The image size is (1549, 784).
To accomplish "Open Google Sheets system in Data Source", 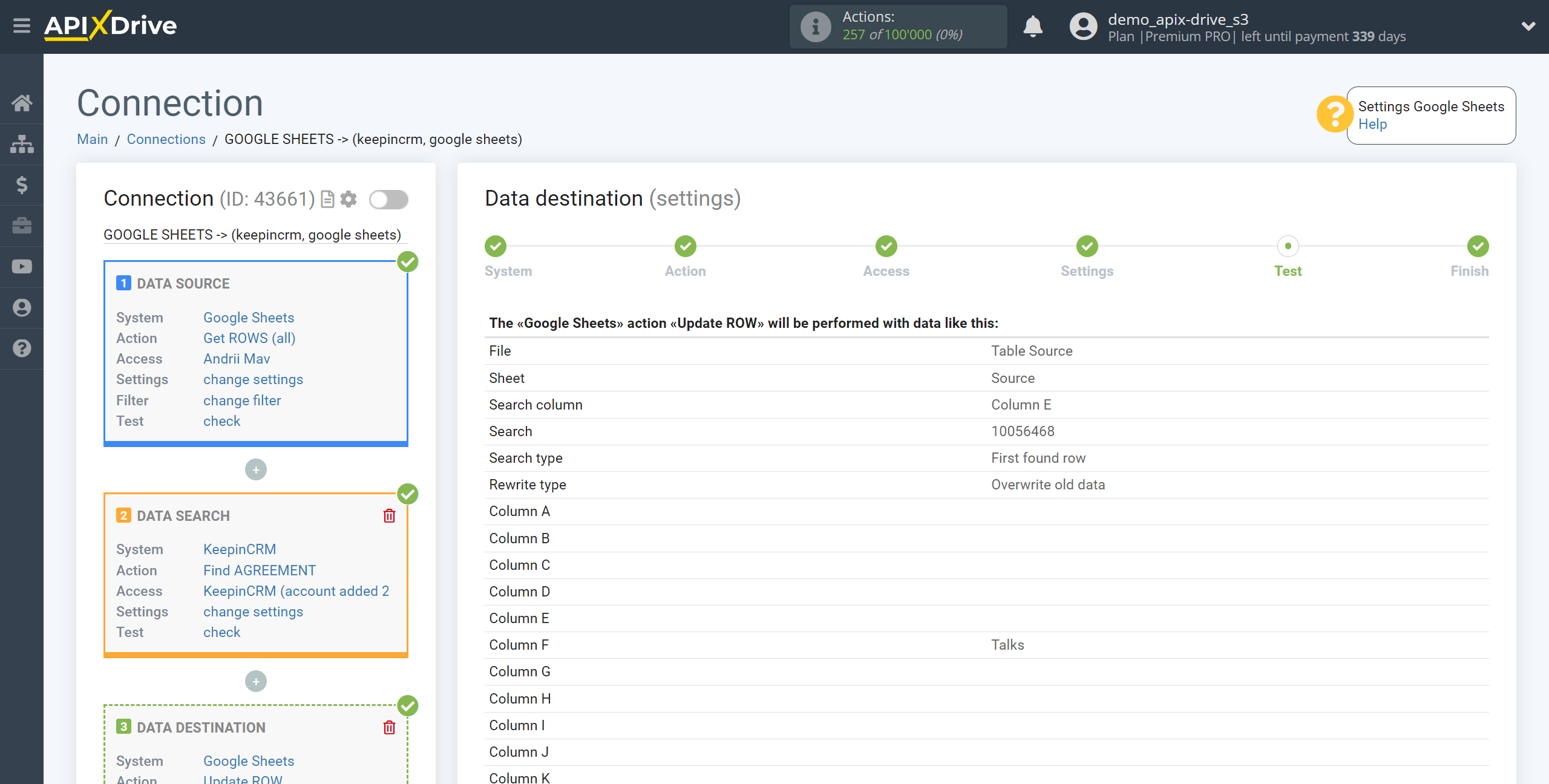I will 249,318.
